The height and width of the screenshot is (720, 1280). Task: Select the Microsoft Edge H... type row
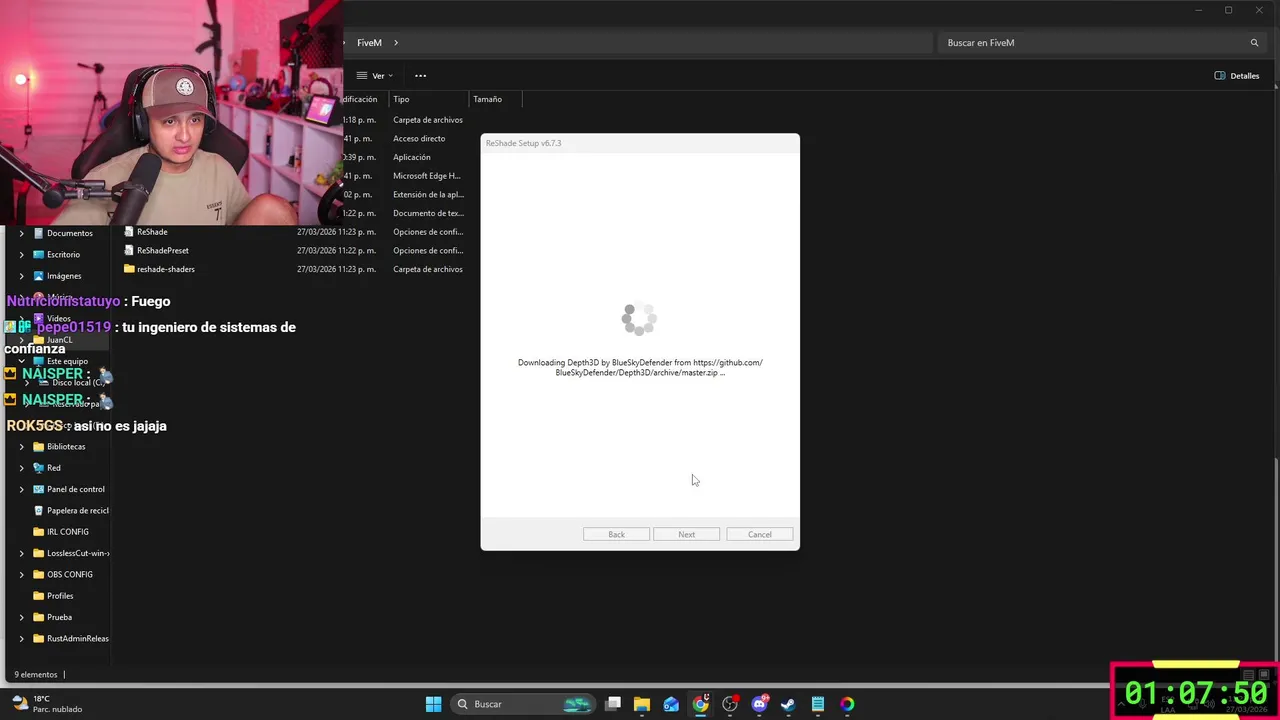tap(427, 176)
